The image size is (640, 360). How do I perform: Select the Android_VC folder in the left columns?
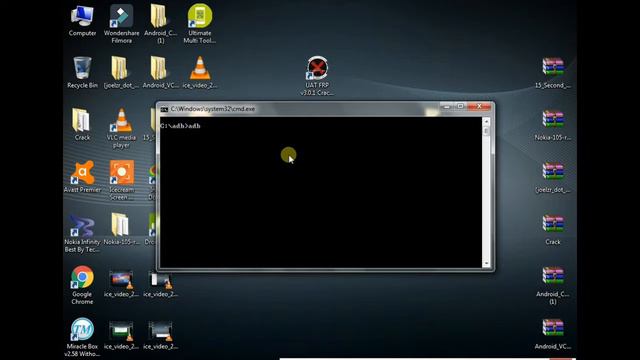click(x=160, y=73)
